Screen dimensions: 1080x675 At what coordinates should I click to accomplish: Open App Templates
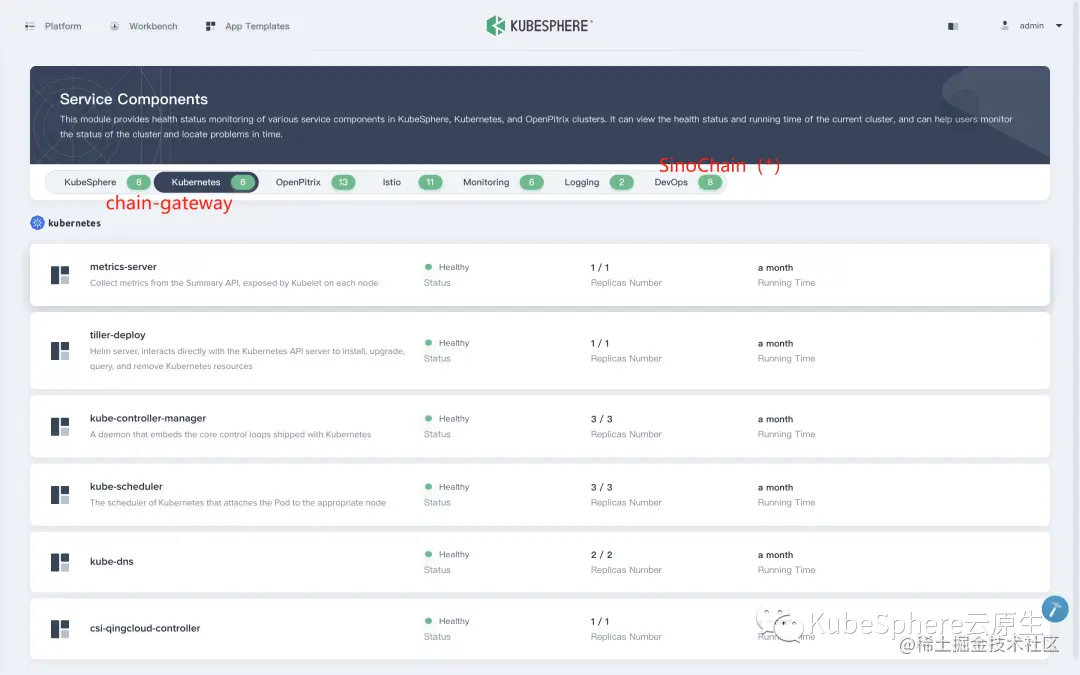pos(257,26)
